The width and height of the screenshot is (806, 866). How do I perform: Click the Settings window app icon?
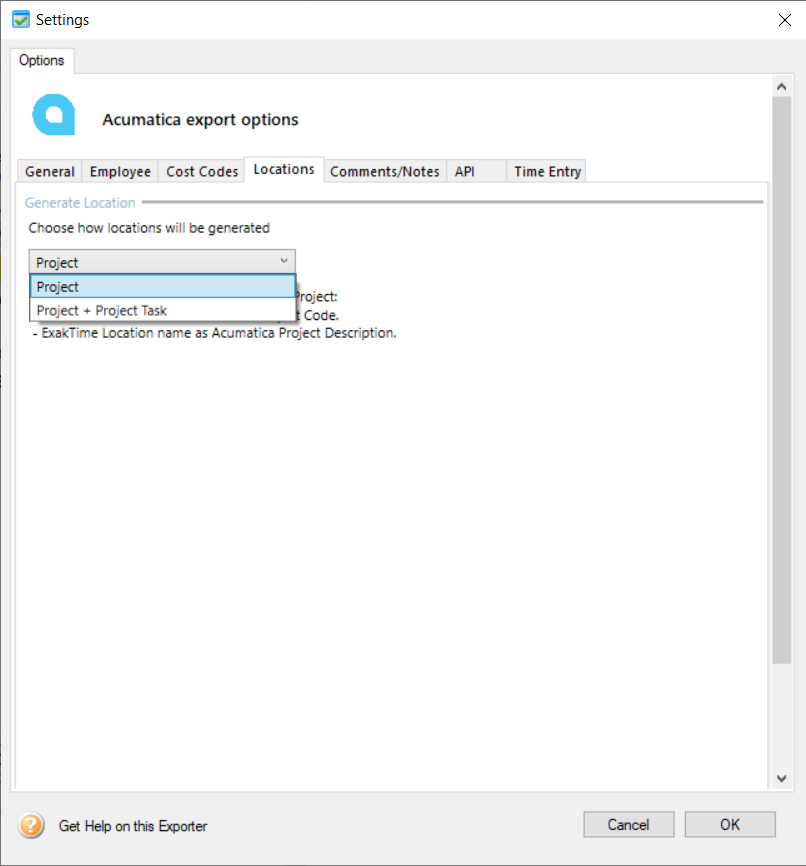point(21,20)
